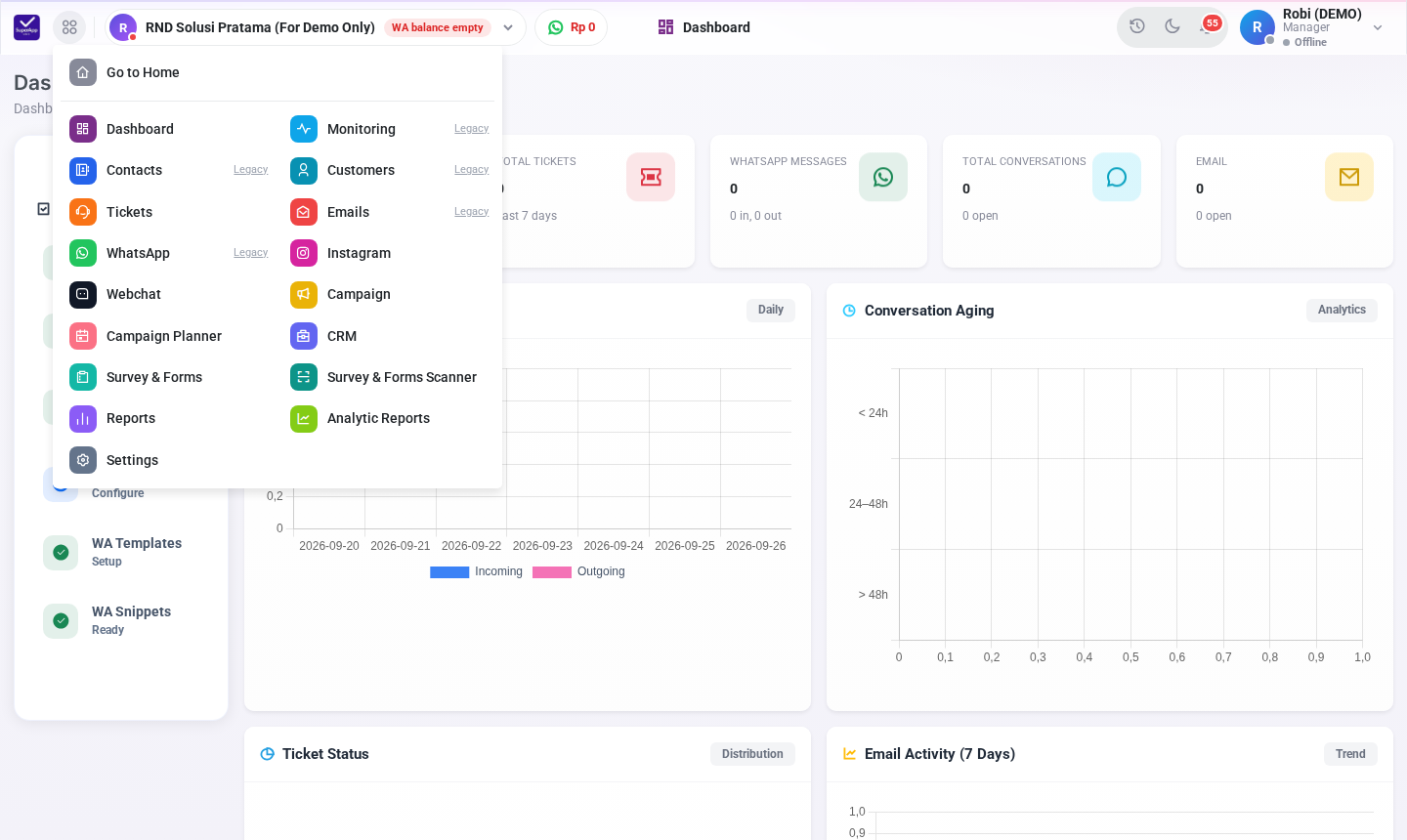Open Analytic Reports chart icon
The height and width of the screenshot is (840, 1407).
pos(304,418)
